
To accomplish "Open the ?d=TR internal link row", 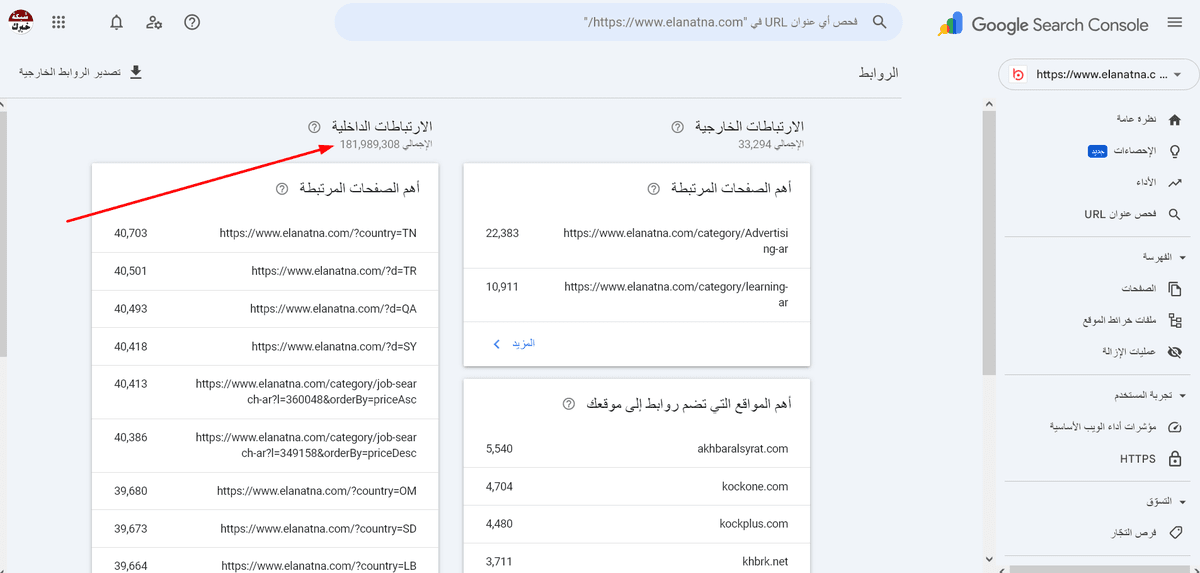I will click(x=265, y=271).
